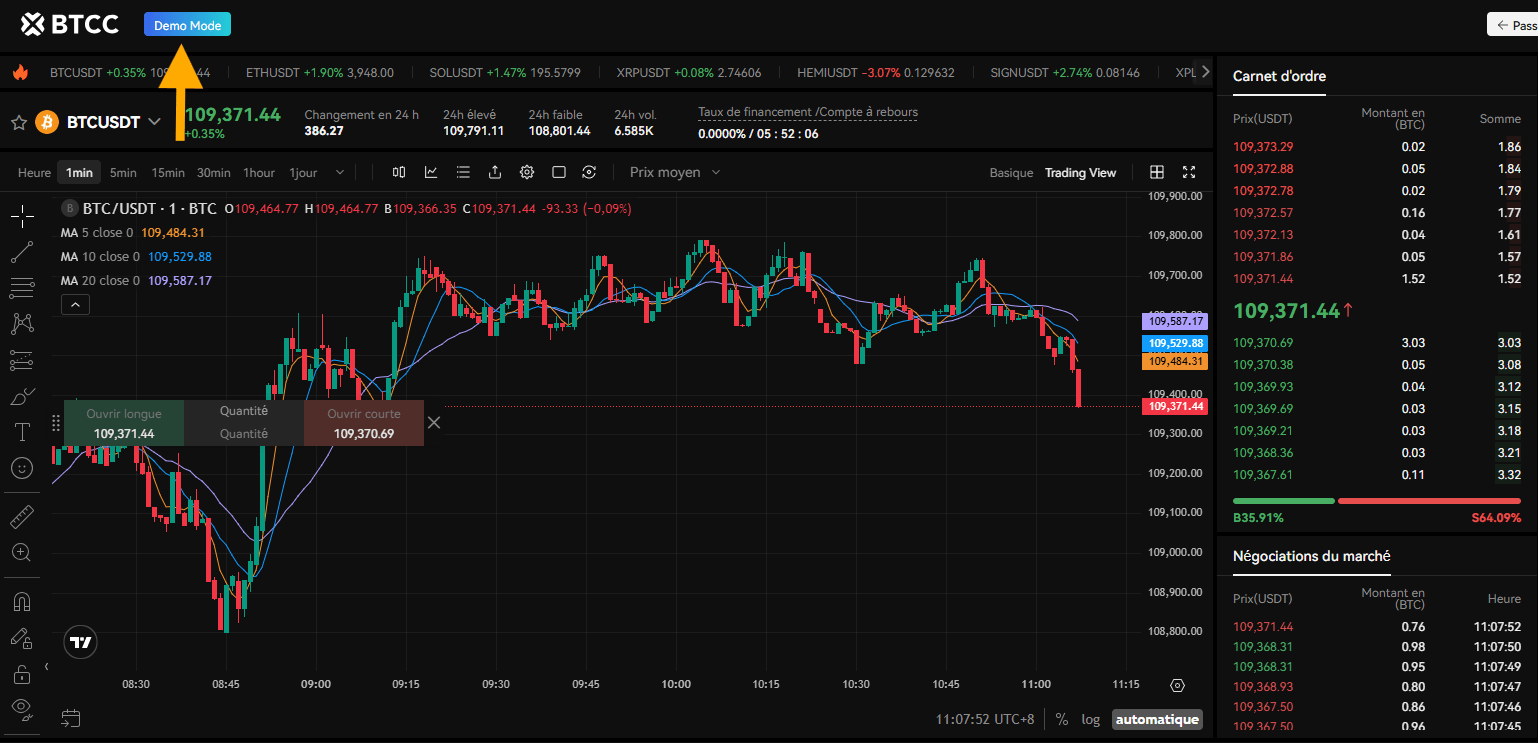Toggle hide all drawings eye icon
Viewport: 1538px width, 743px height.
[22, 707]
